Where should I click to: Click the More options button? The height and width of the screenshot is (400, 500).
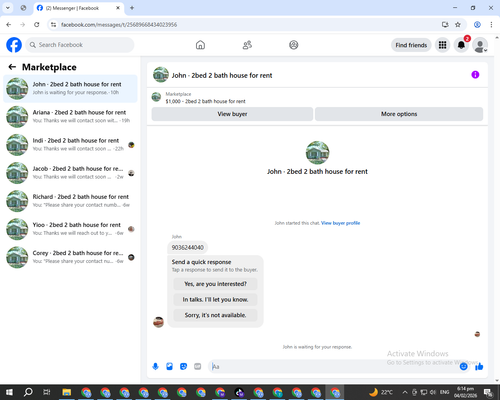coord(399,114)
